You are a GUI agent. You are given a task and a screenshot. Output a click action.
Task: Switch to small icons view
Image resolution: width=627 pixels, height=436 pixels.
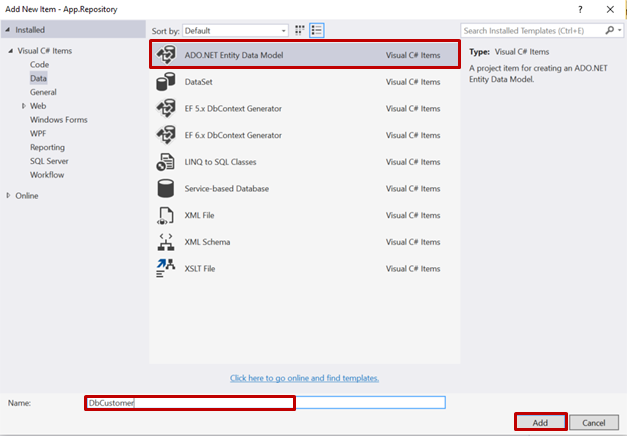300,30
